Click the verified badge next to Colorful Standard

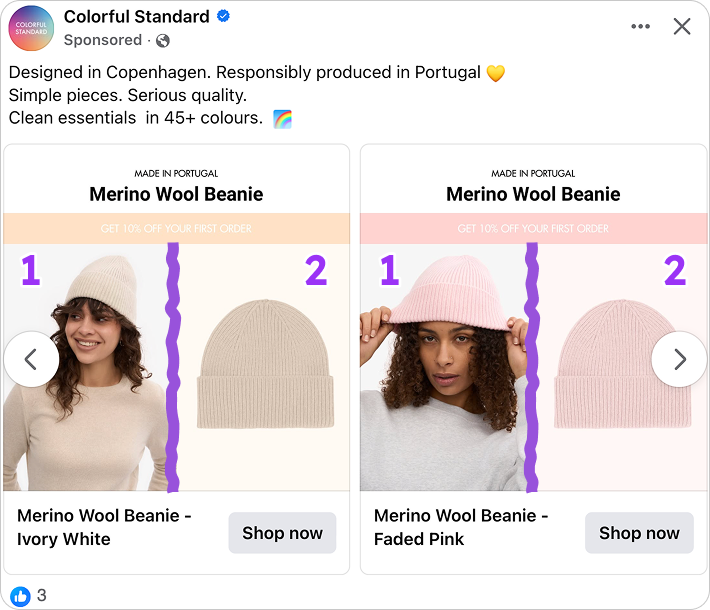click(x=225, y=17)
